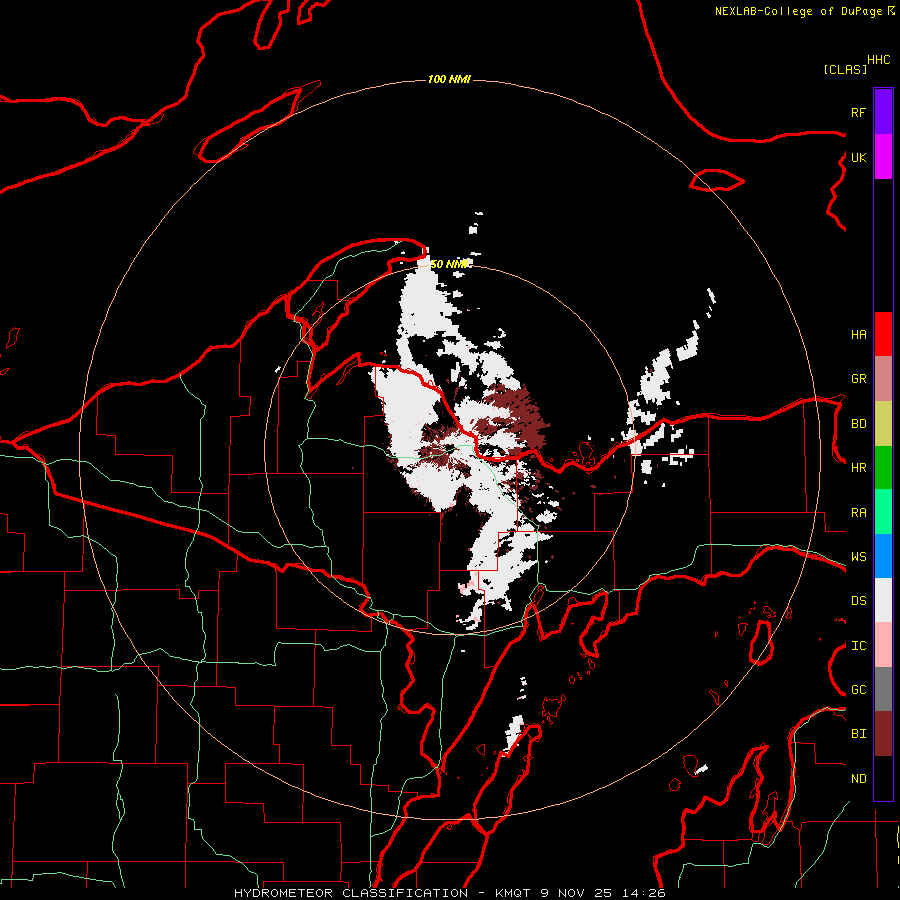Click the ND legend label
The image size is (900, 900).
(x=858, y=779)
